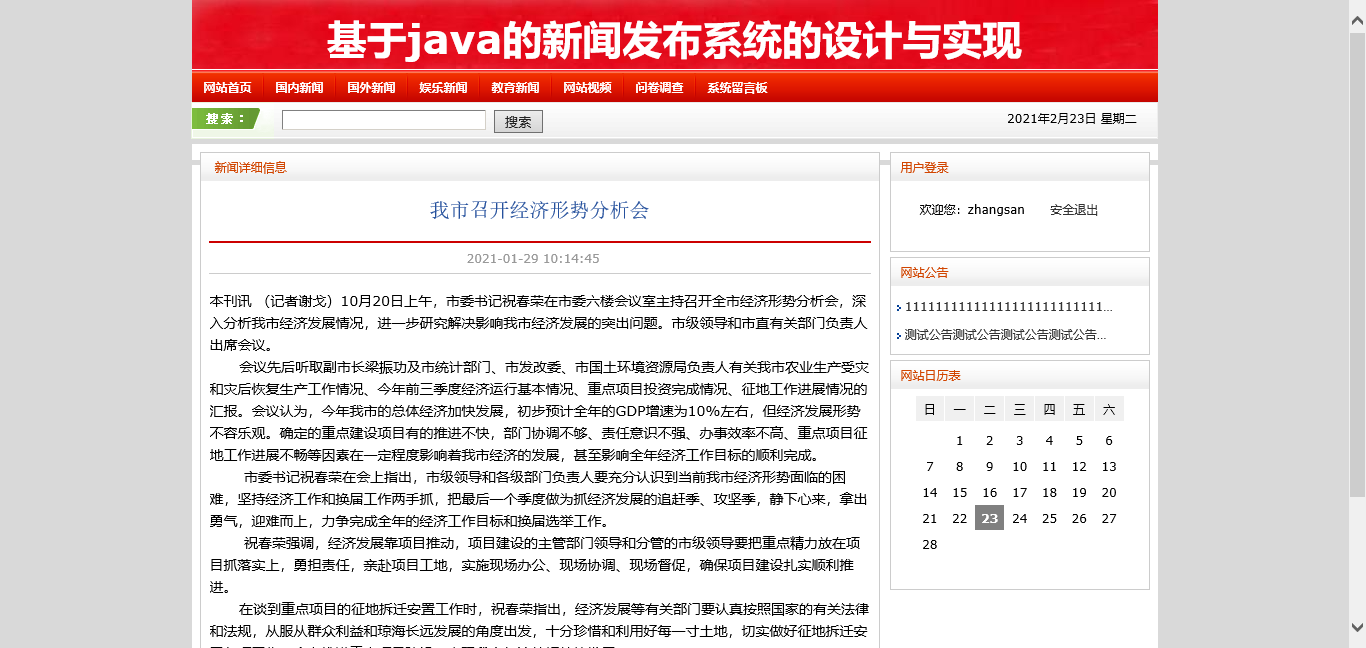This screenshot has width=1366, height=648.
Task: Go to 国内新闻 section
Action: coord(299,88)
